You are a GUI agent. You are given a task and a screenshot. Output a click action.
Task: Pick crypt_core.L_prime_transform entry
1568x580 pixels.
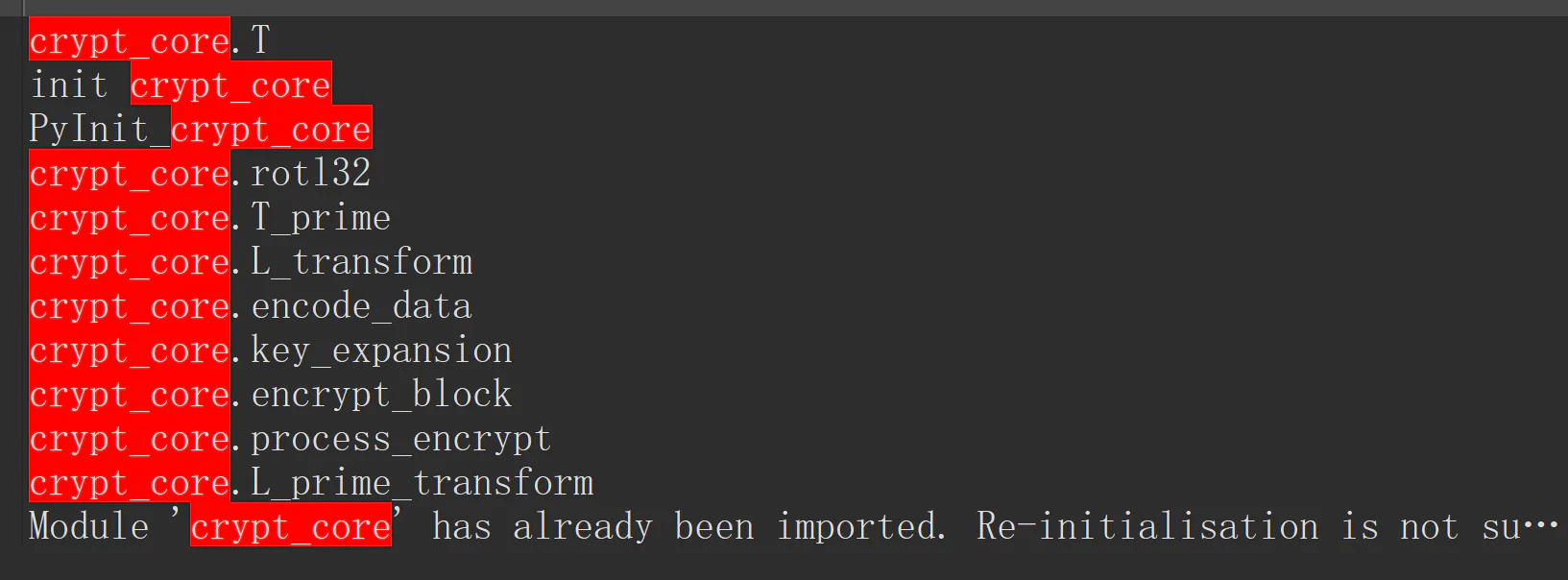[x=311, y=482]
